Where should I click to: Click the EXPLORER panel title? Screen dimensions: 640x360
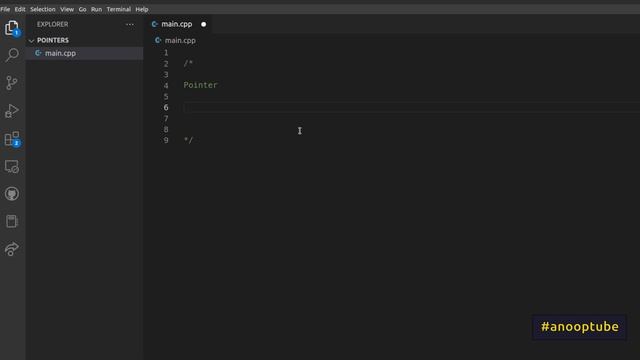pos(53,24)
